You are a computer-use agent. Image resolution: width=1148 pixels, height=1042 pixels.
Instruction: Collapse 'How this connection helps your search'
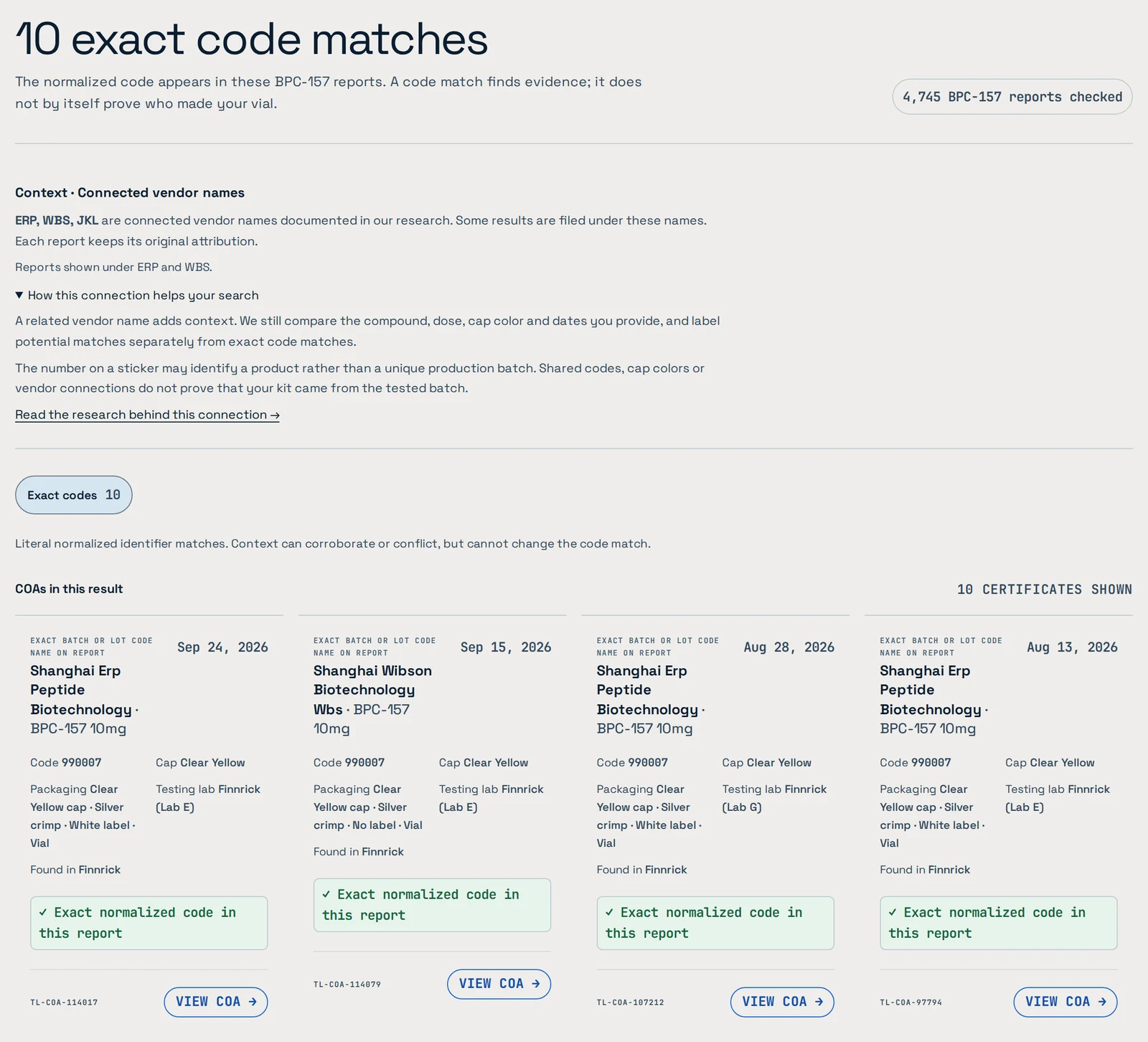pos(137,296)
